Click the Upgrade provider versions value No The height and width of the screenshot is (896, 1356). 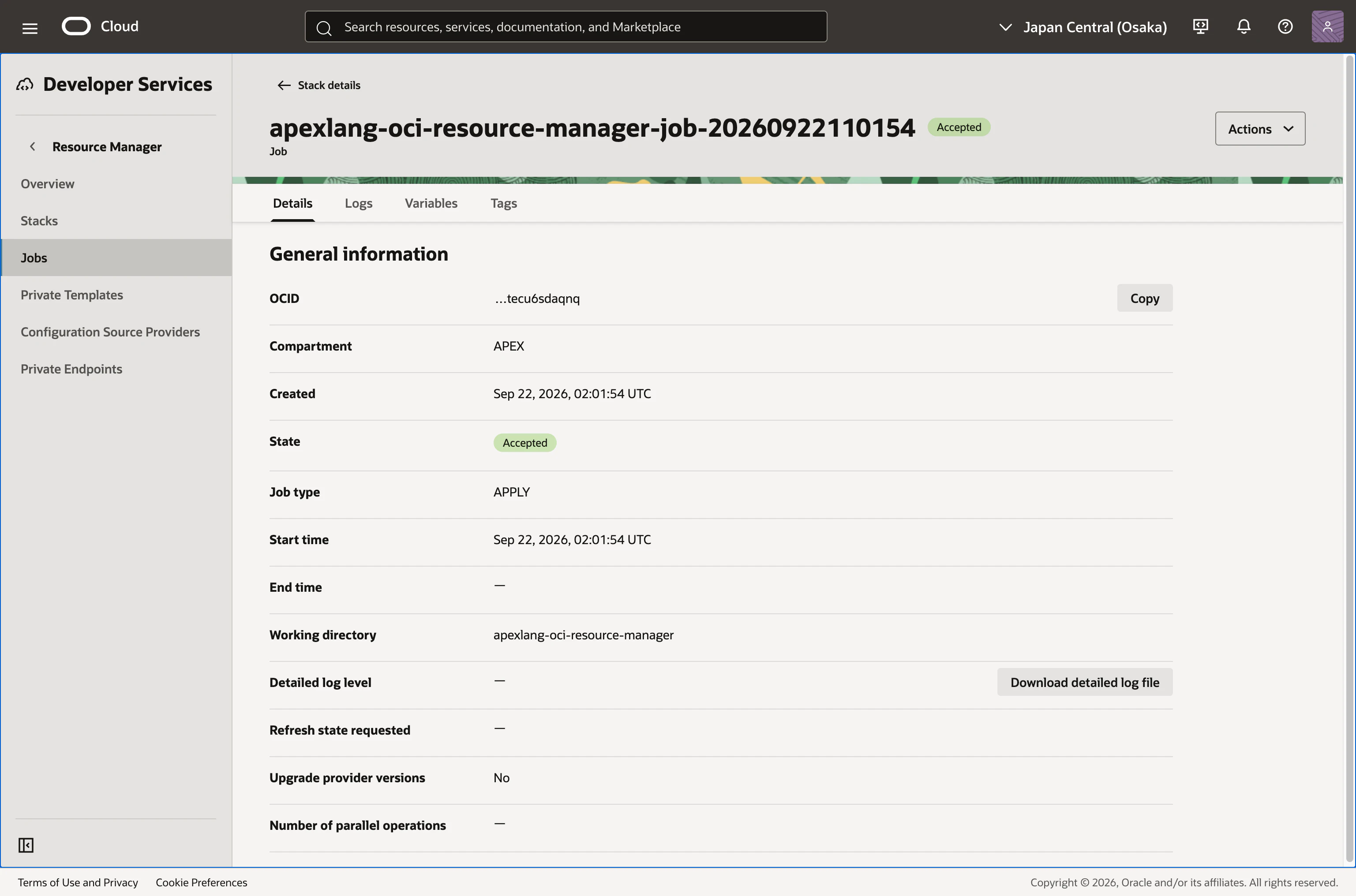point(502,778)
